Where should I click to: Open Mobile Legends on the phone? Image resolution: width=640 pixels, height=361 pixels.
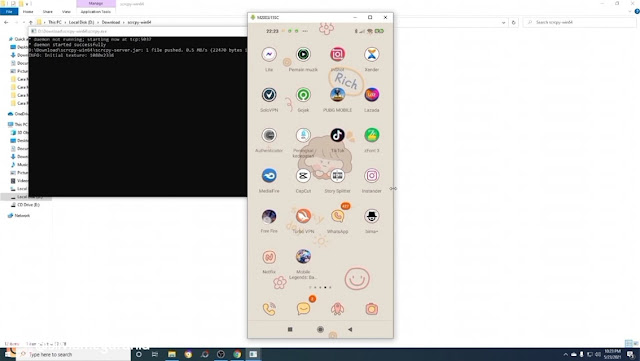[x=303, y=256]
